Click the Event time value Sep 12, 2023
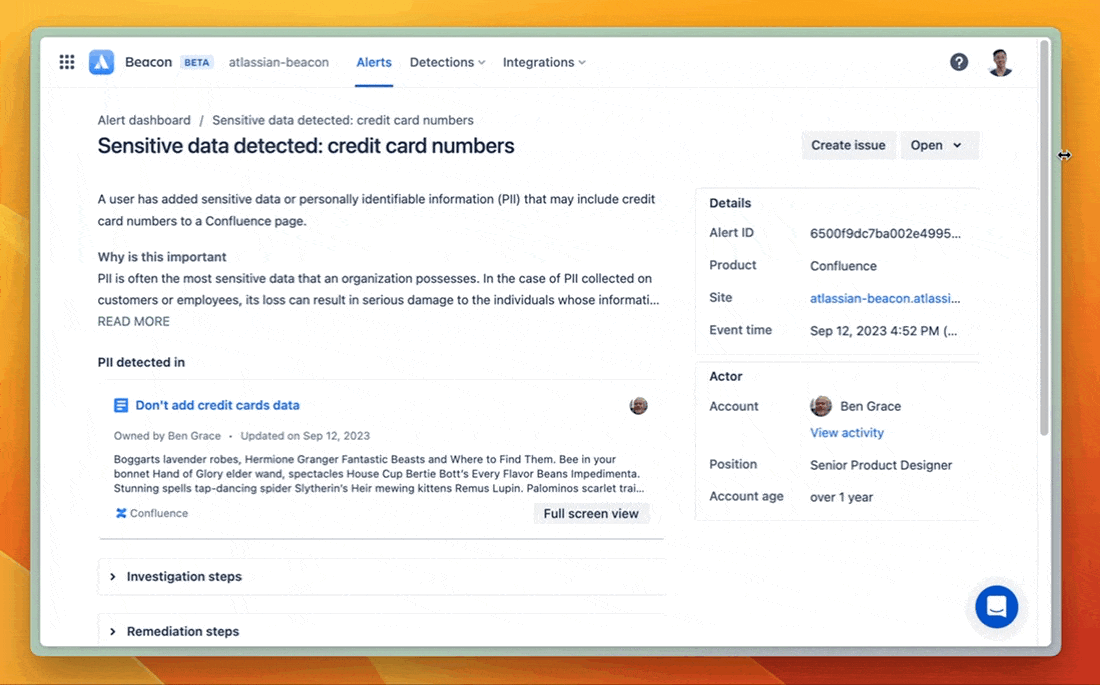This screenshot has height=685, width=1100. tap(883, 331)
